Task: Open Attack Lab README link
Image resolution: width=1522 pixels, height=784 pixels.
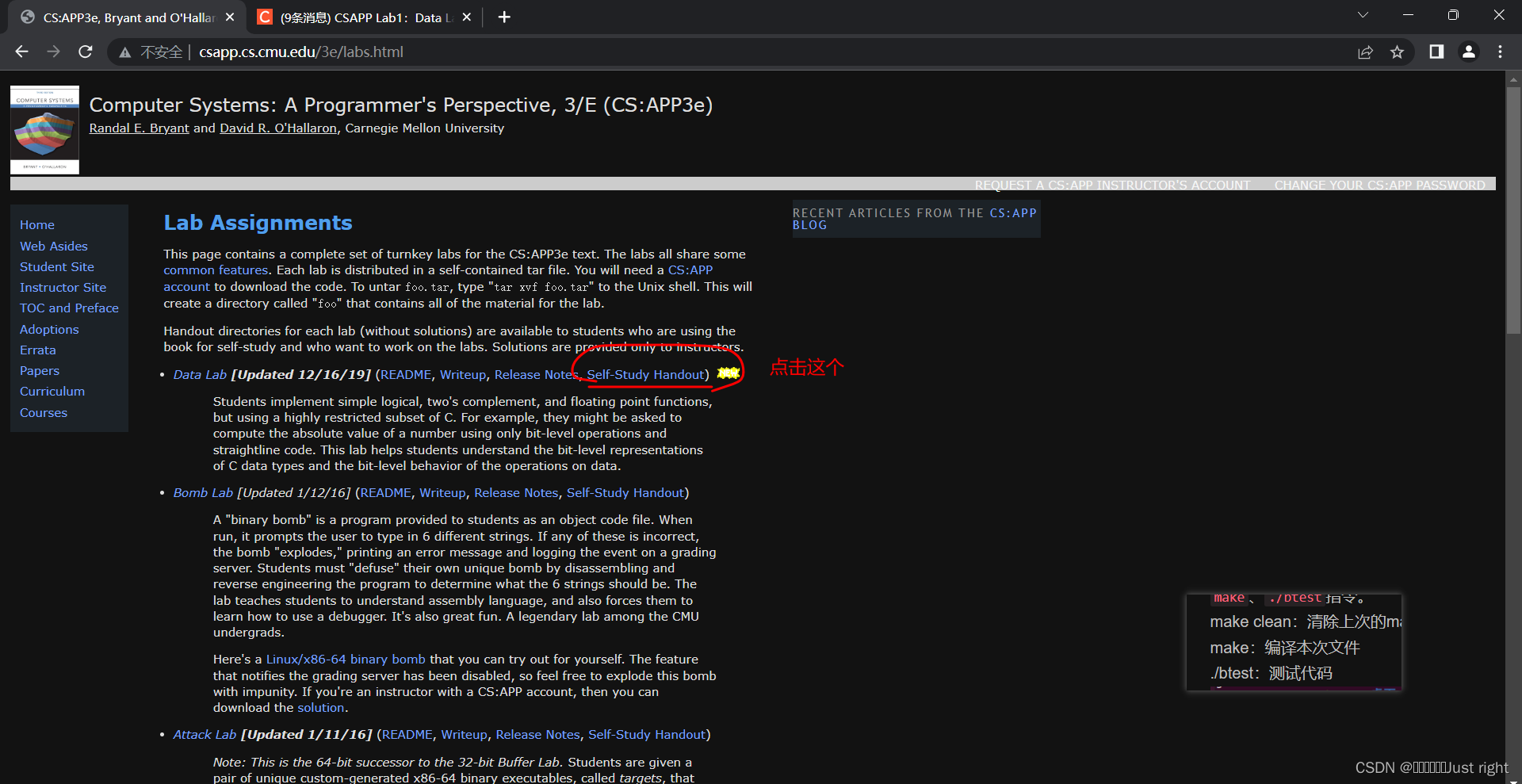Action: [x=407, y=735]
